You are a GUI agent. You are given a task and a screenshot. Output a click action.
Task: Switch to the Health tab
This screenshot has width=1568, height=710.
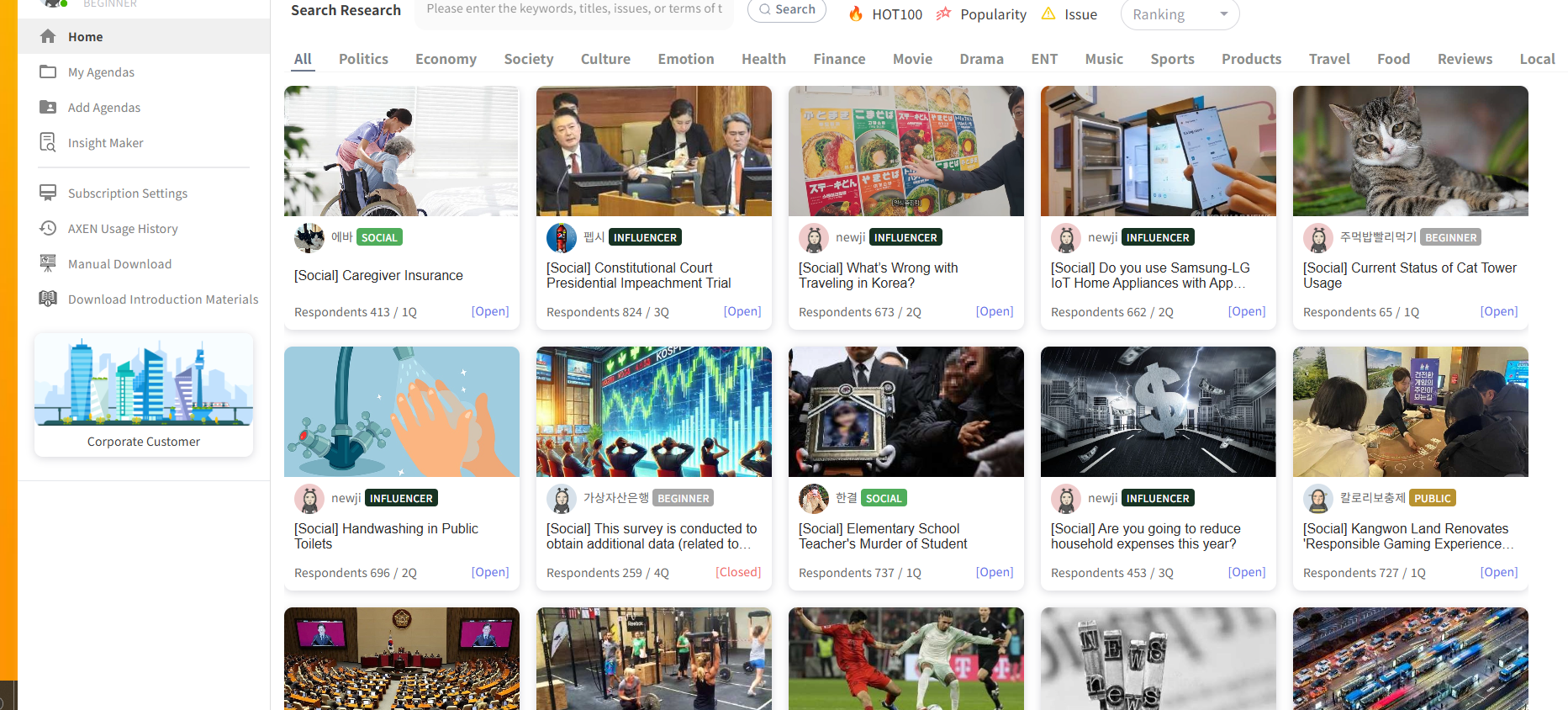(763, 59)
